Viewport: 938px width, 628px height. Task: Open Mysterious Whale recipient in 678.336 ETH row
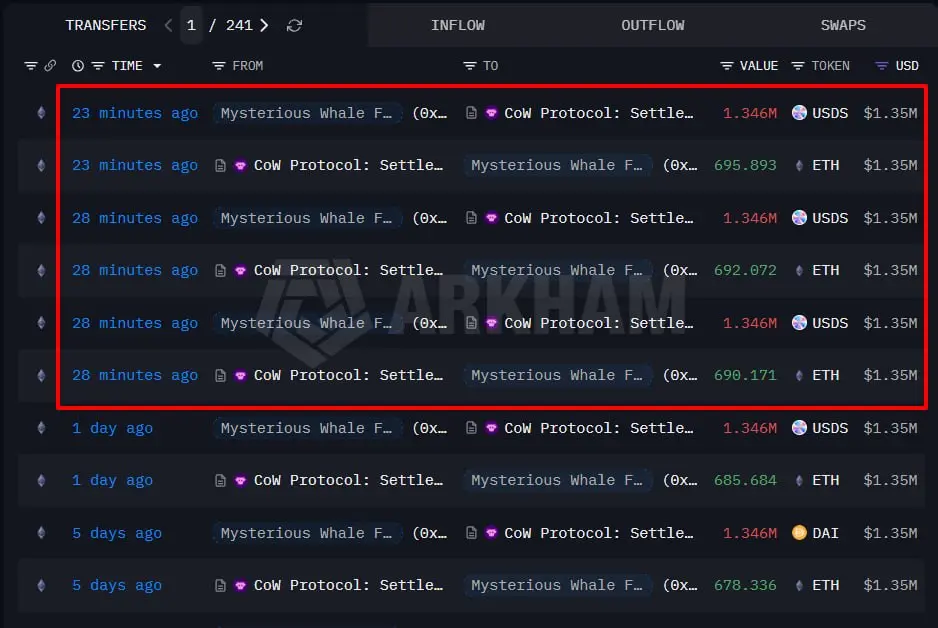[x=558, y=585]
